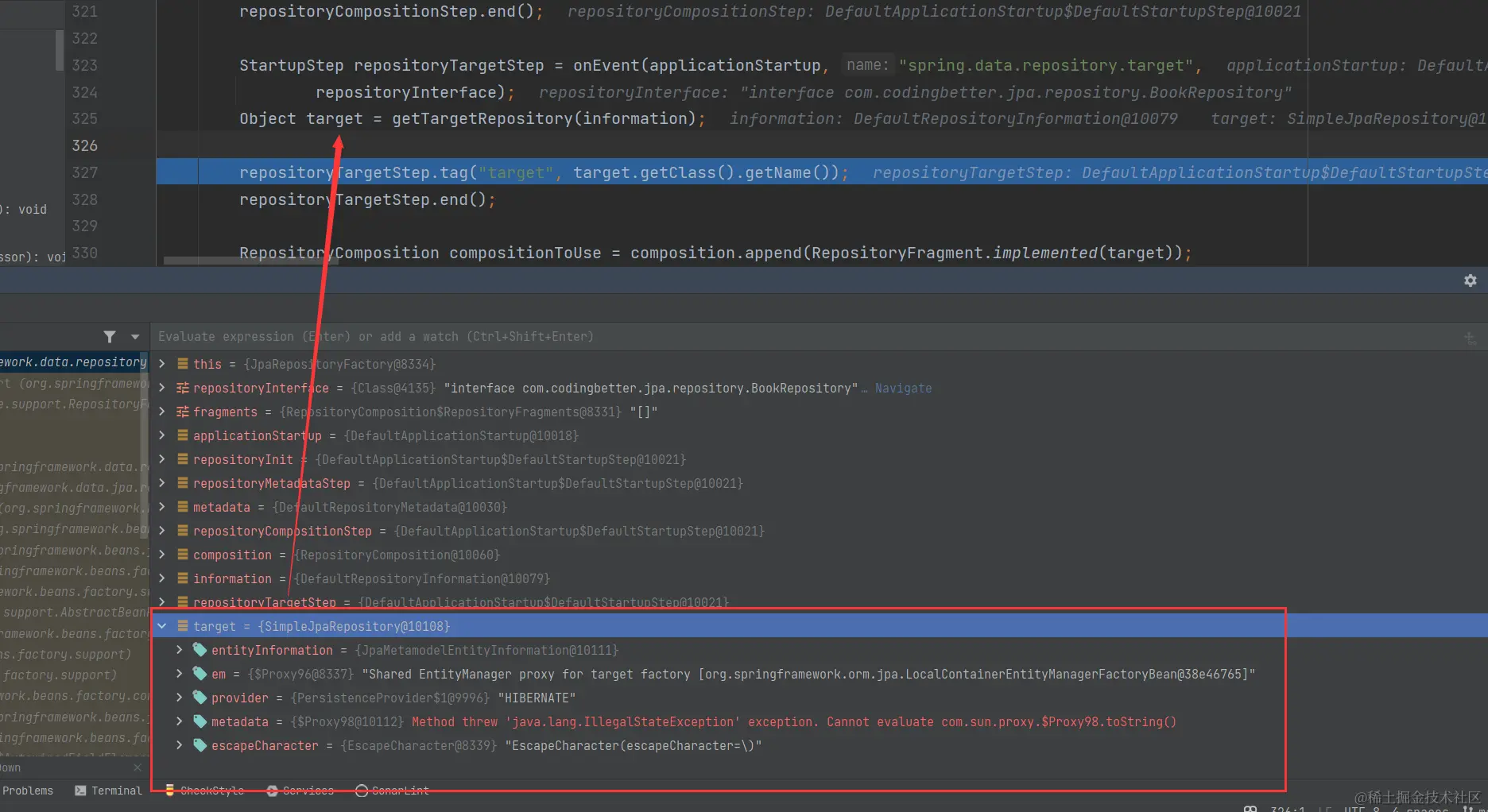Click the getTargetRepository(information) code on line 325
This screenshot has width=1488, height=812.
(544, 118)
